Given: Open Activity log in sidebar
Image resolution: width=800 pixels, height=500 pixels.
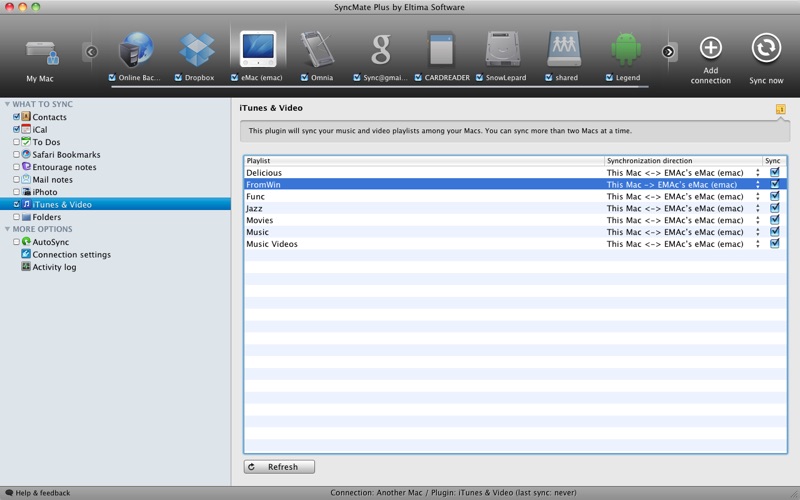Looking at the screenshot, I should 54,267.
